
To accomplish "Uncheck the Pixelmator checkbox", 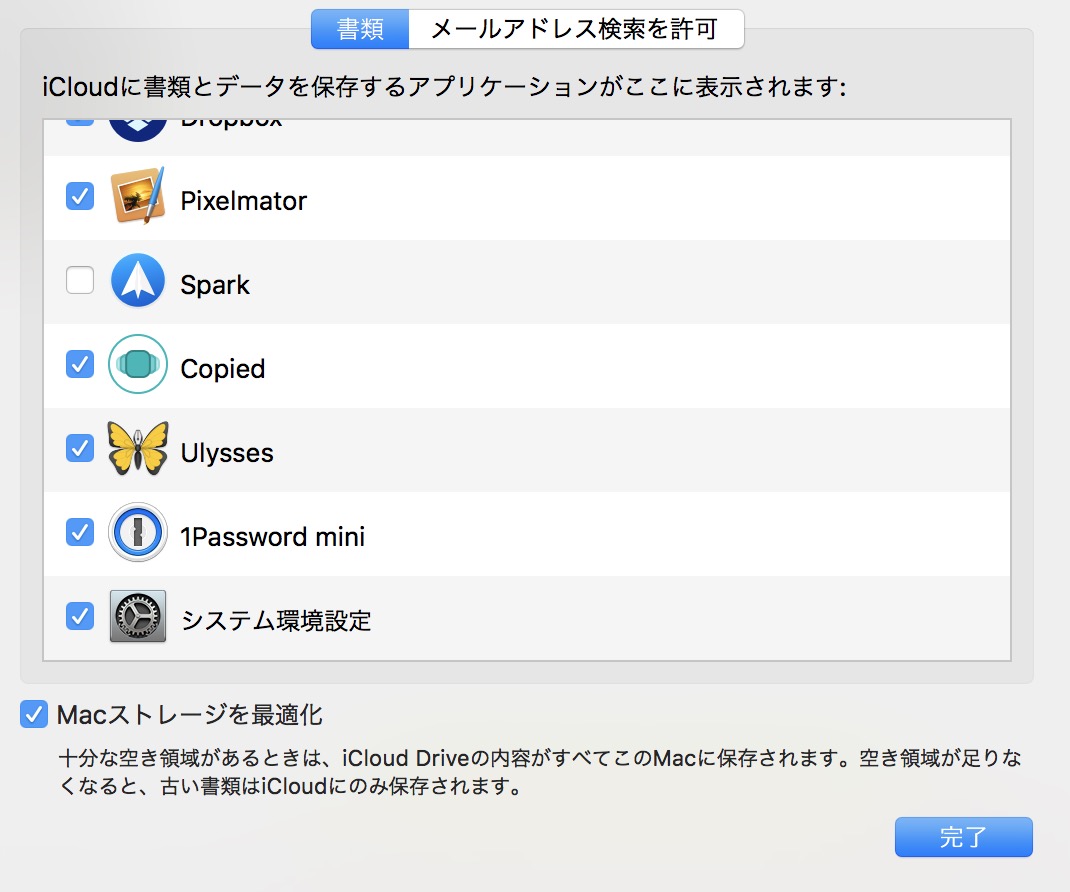I will click(x=80, y=197).
